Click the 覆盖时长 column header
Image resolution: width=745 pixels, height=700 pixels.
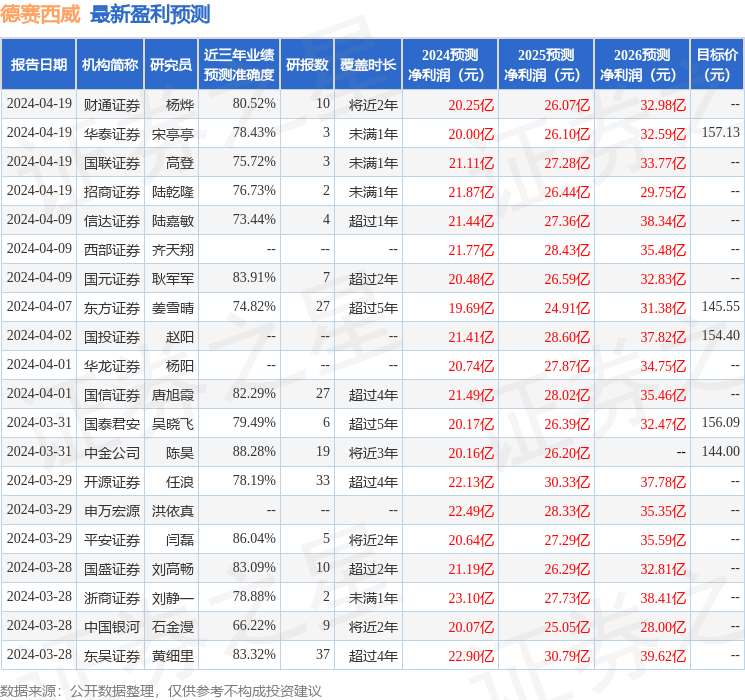pyautogui.click(x=368, y=65)
